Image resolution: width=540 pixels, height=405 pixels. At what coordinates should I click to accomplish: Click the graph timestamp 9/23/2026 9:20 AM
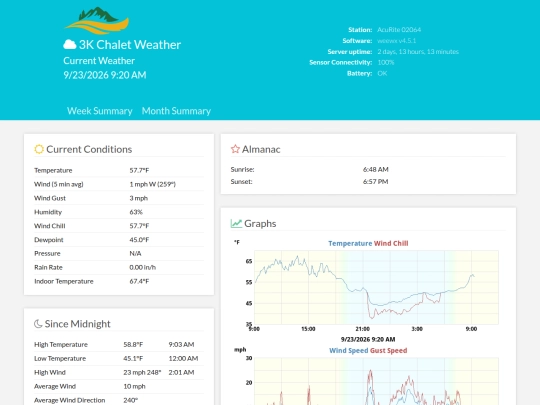(x=368, y=339)
